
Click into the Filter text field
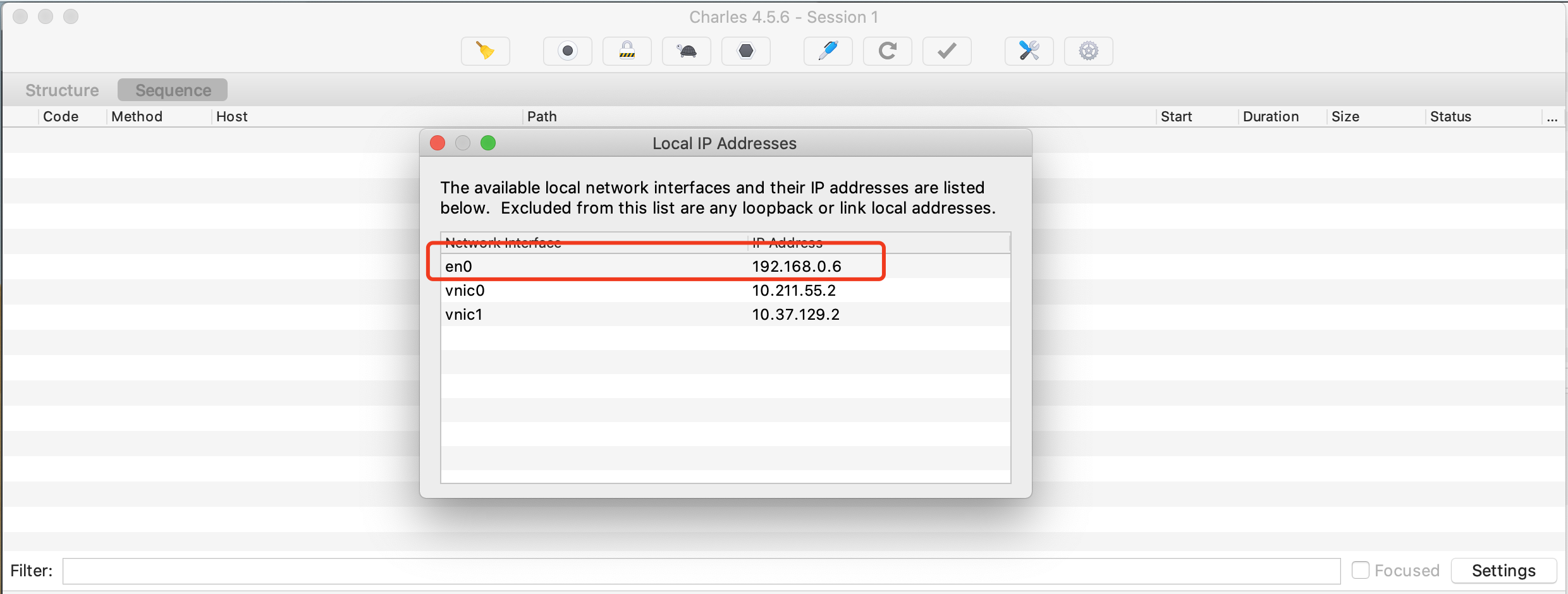[701, 571]
